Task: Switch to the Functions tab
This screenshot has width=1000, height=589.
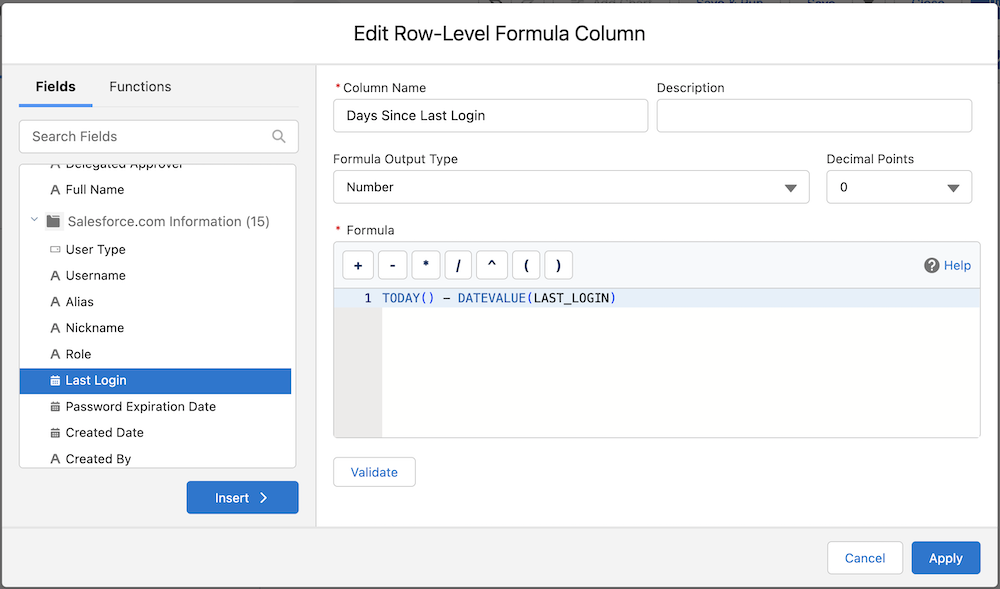Action: [x=140, y=87]
